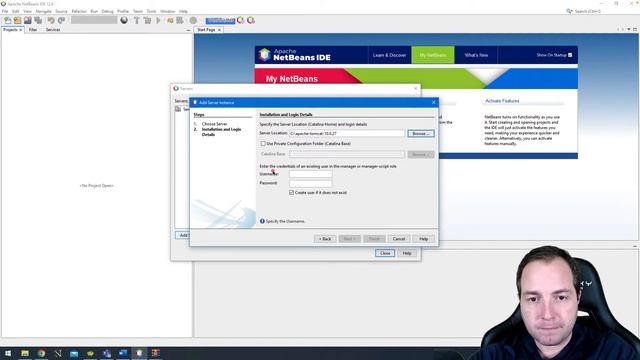640x360 pixels.
Task: Open the Navigate menu
Action: pyautogui.click(x=43, y=11)
